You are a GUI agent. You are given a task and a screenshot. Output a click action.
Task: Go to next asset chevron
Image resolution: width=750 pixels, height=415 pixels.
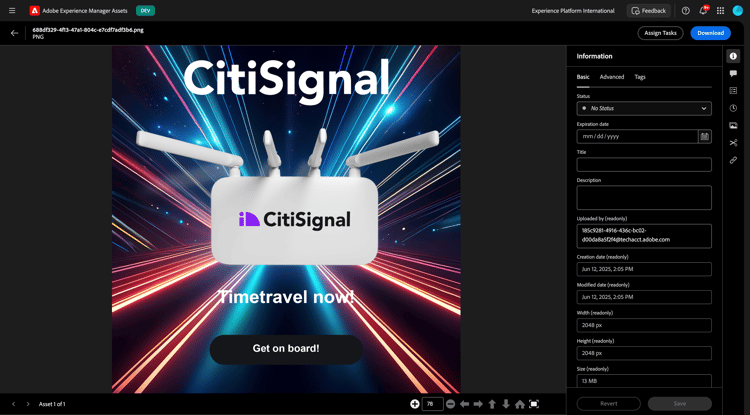pos(28,404)
